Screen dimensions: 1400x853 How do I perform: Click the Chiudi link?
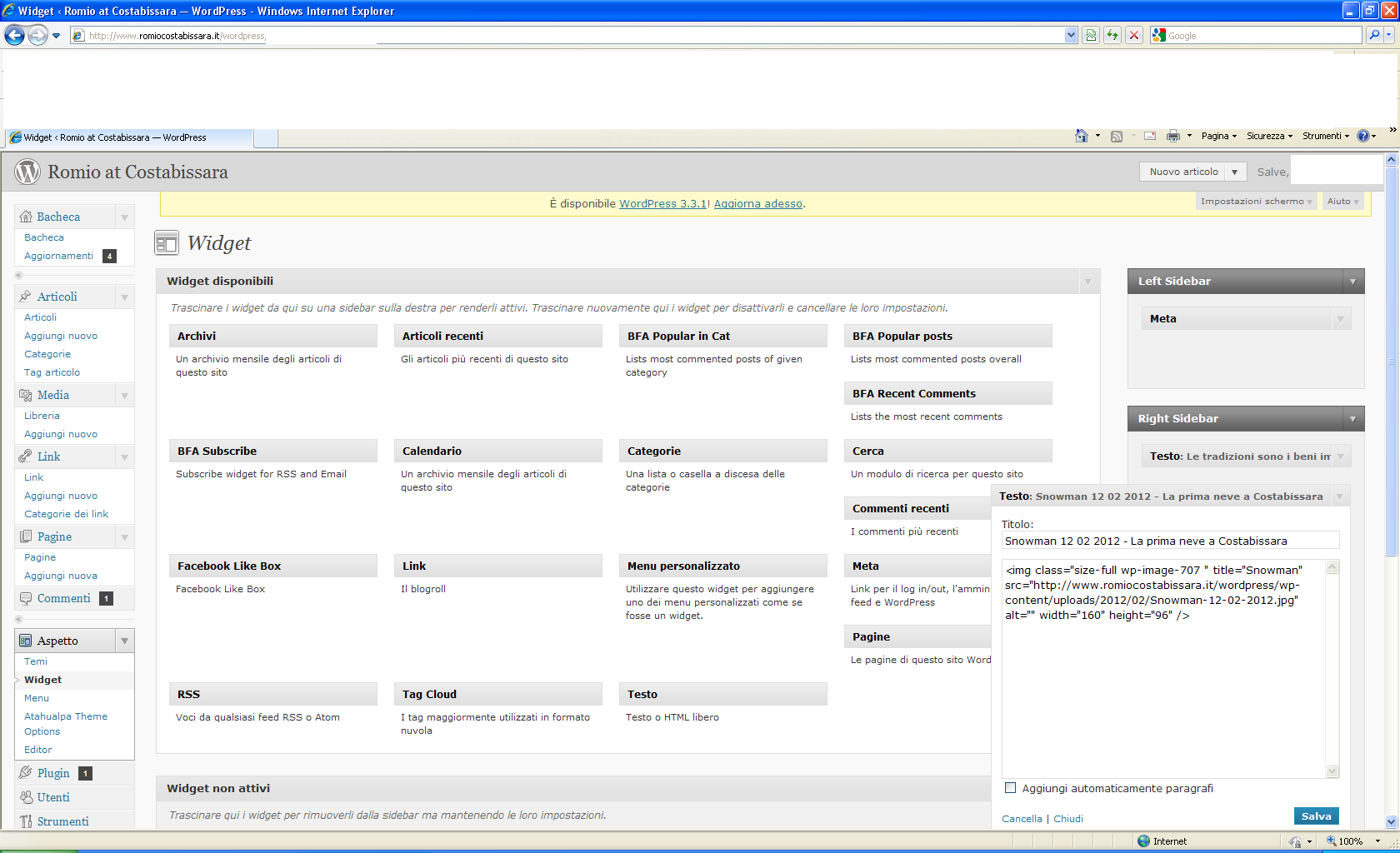pyautogui.click(x=1068, y=819)
